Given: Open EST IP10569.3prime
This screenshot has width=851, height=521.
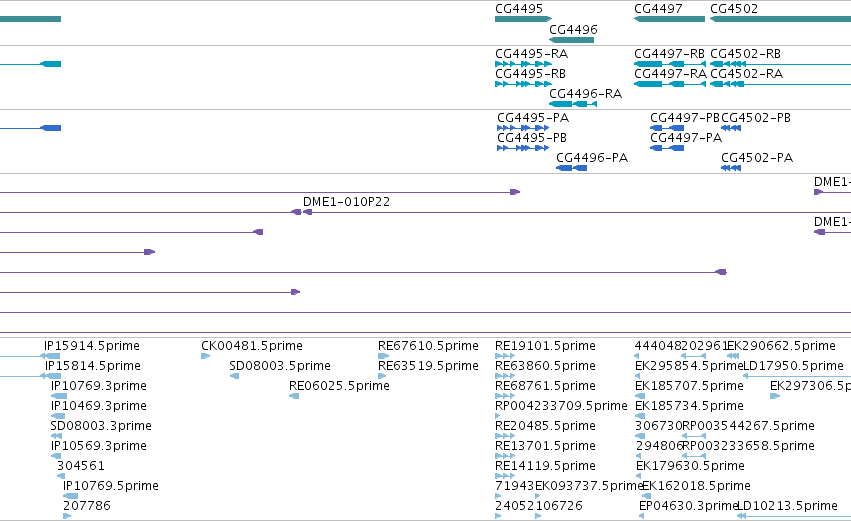Looking at the screenshot, I should [x=99, y=446].
